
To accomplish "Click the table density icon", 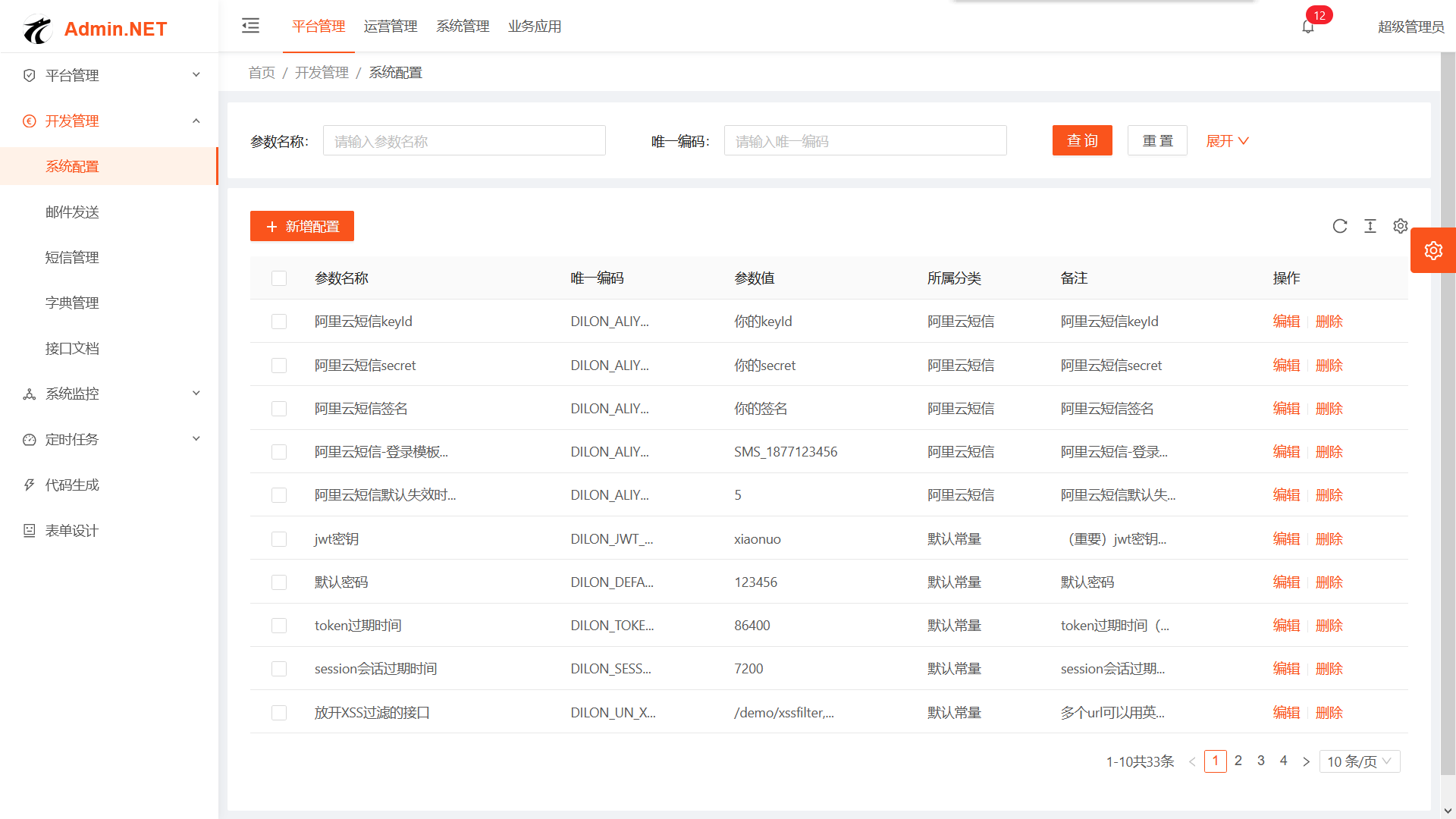I will (1370, 226).
